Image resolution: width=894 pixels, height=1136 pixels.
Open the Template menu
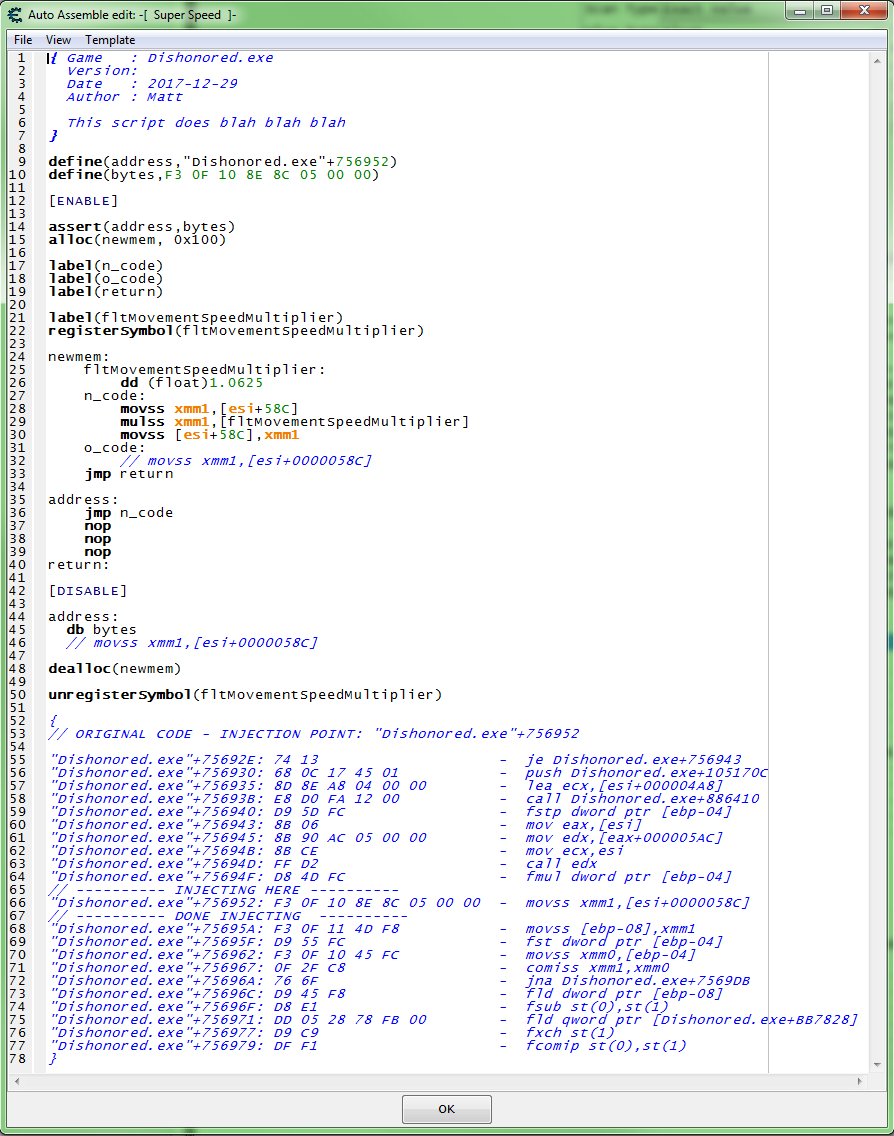point(110,40)
